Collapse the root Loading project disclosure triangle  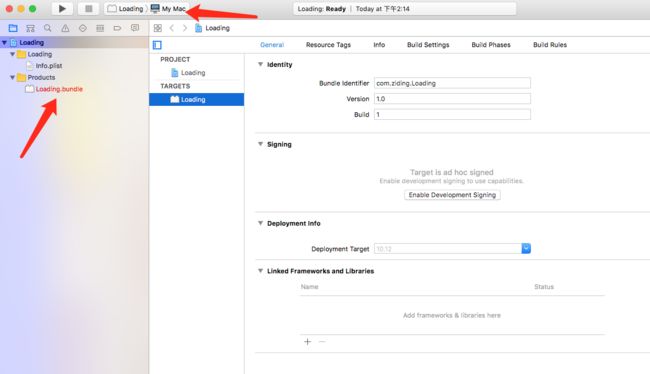pos(5,42)
